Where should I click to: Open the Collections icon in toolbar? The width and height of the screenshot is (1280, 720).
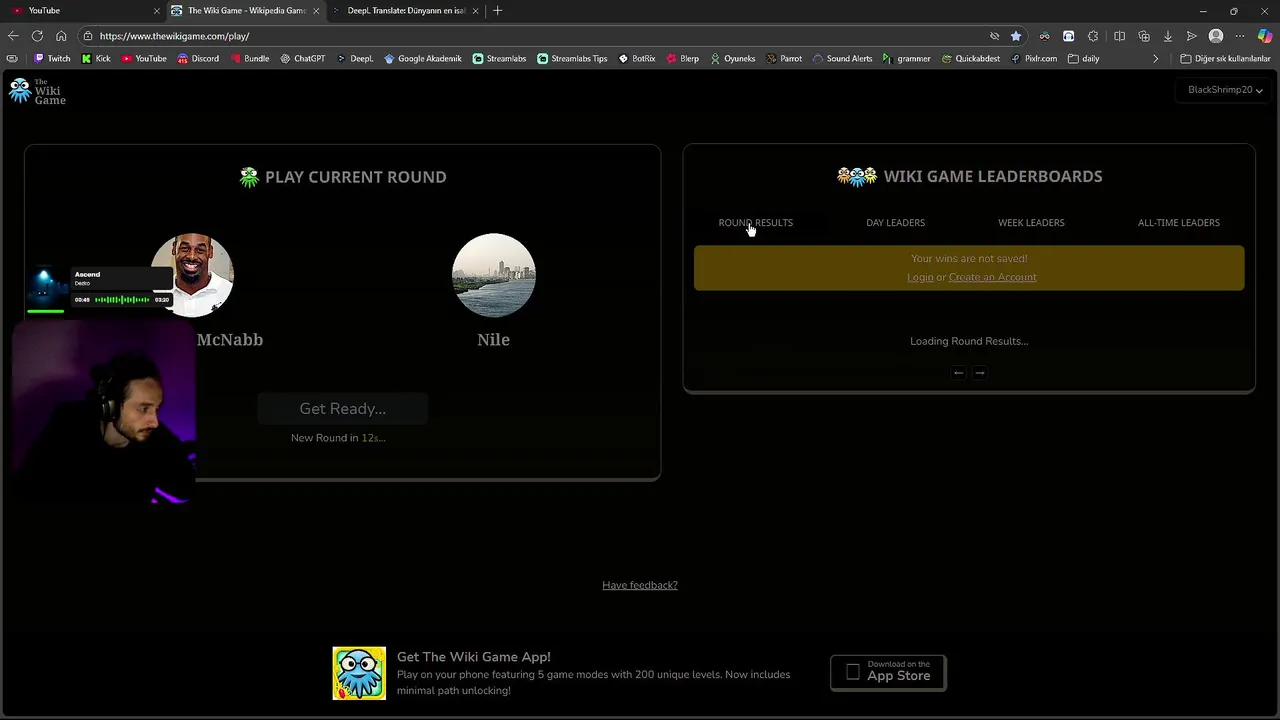point(1144,36)
